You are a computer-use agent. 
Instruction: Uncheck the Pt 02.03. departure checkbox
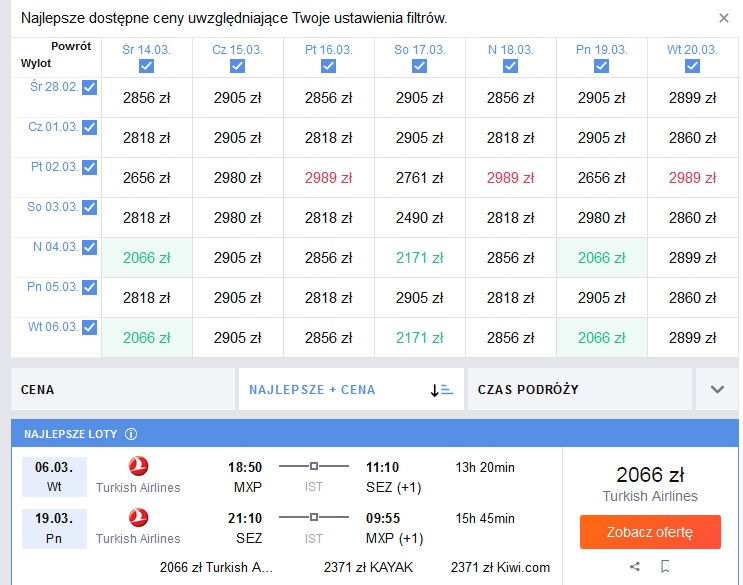coord(90,167)
